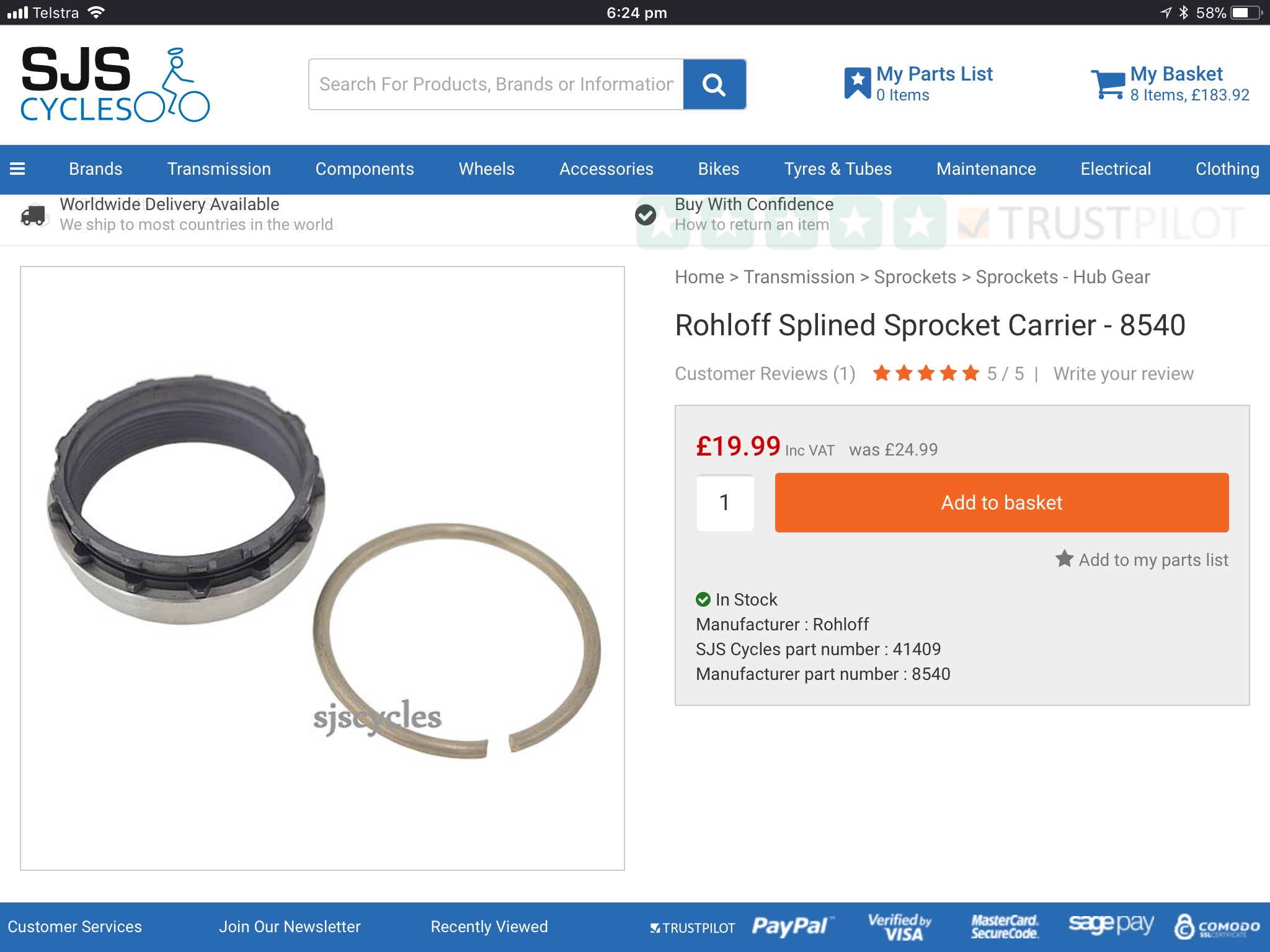Open the Transmission menu
This screenshot has height=952, width=1270.
point(219,169)
